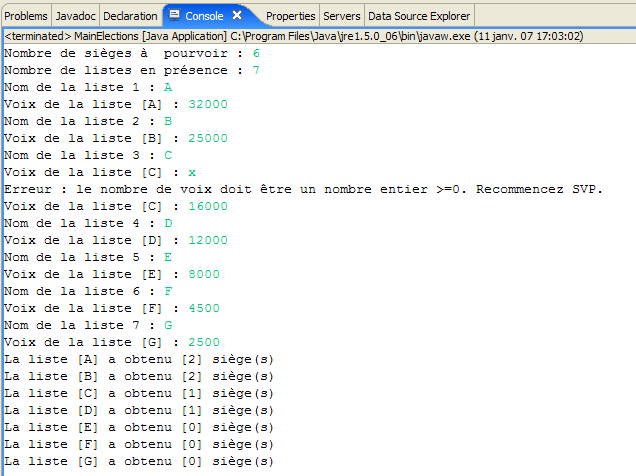Click the invalid input x for list C
Viewport: 636px width, 476px height.
coord(192,172)
